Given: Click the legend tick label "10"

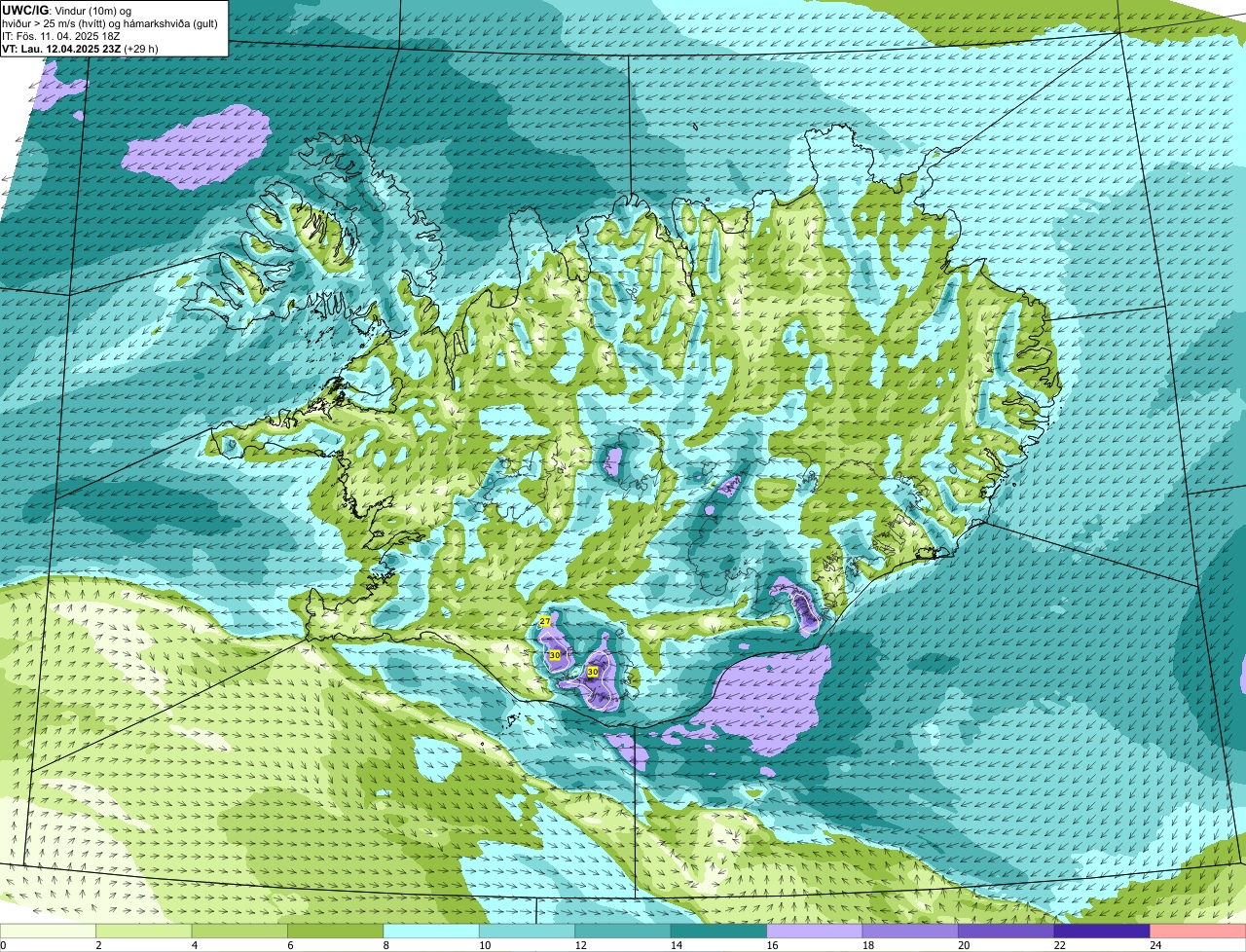Looking at the screenshot, I should 484,945.
